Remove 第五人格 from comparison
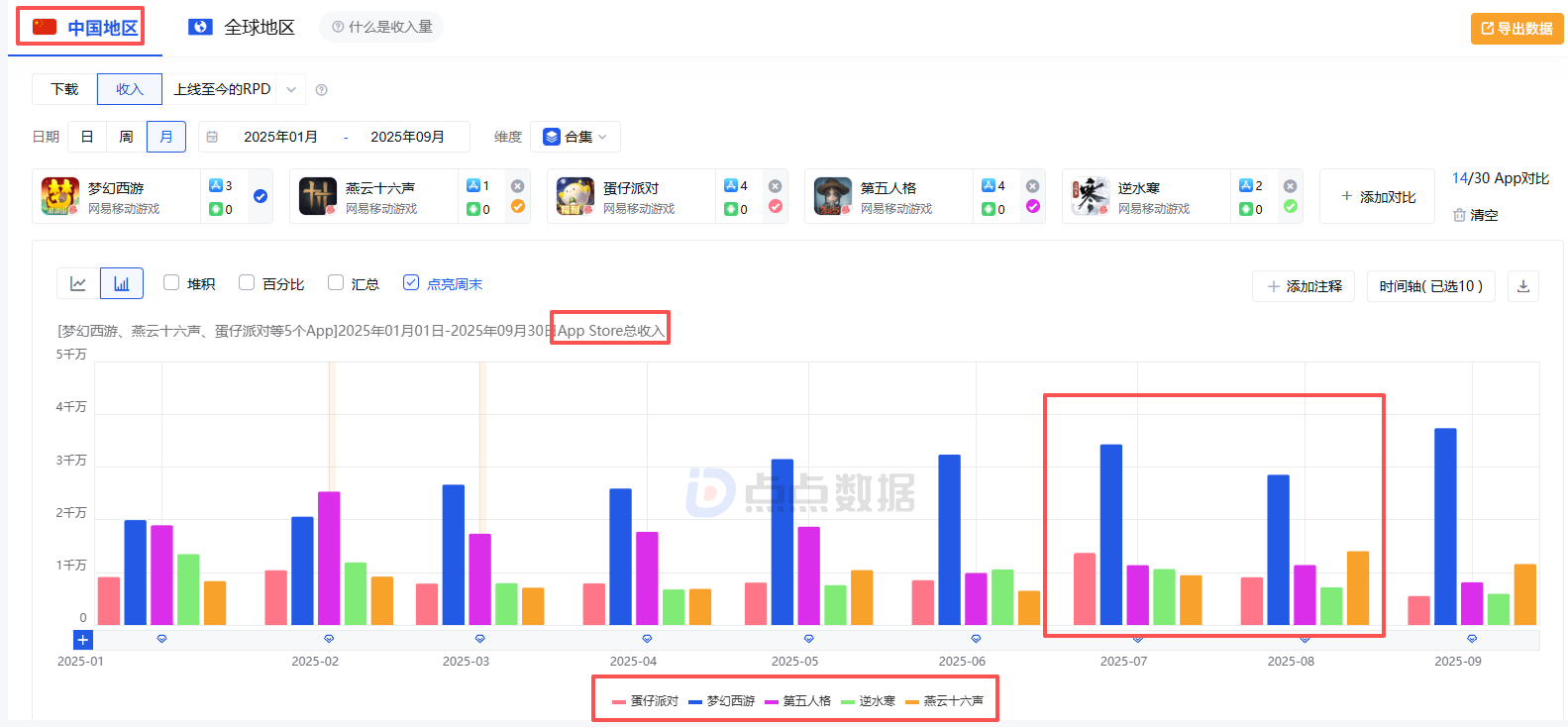The height and width of the screenshot is (727, 1568). pos(1032,186)
